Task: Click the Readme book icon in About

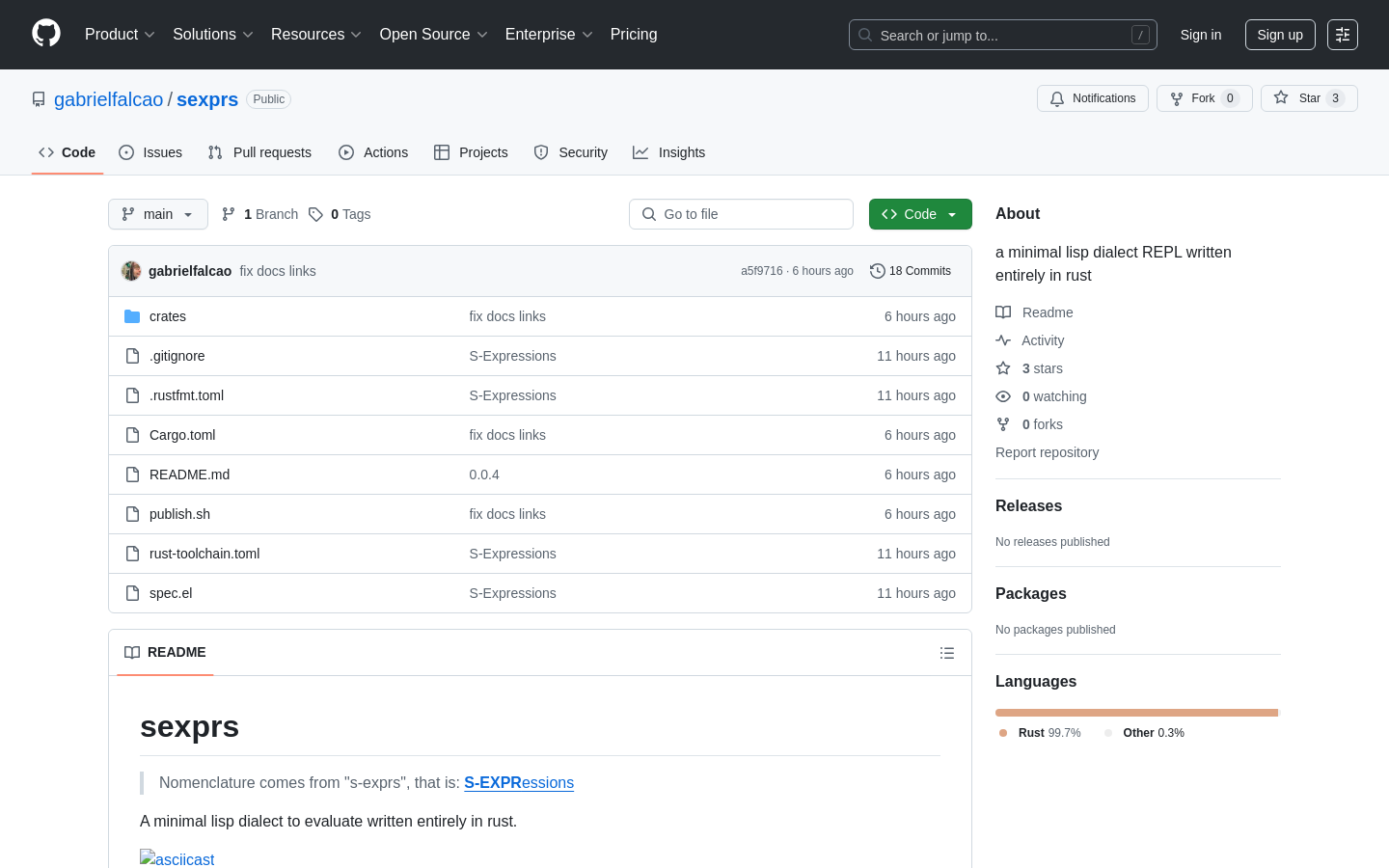Action: [1003, 312]
